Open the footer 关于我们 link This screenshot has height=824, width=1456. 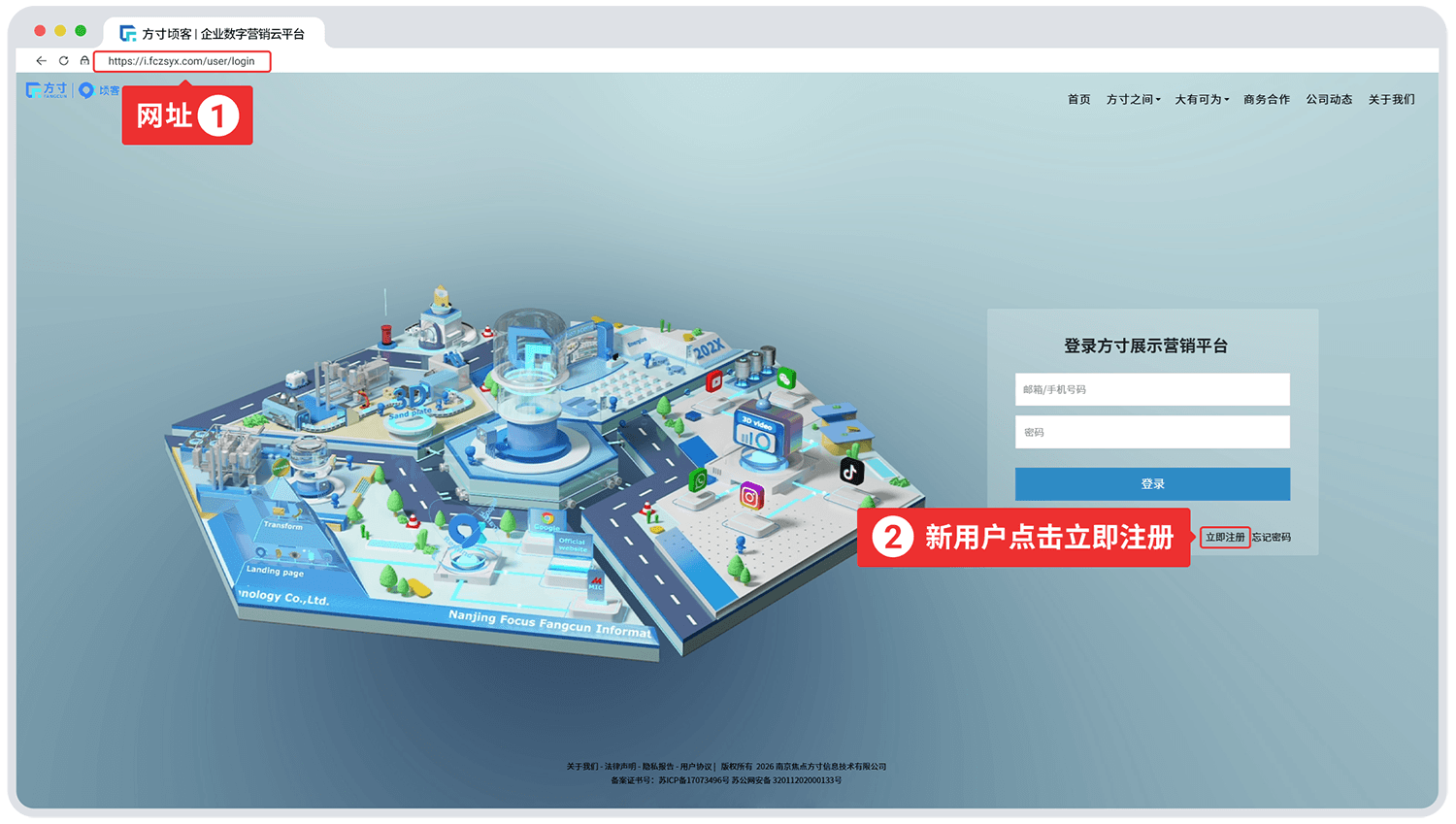click(582, 767)
